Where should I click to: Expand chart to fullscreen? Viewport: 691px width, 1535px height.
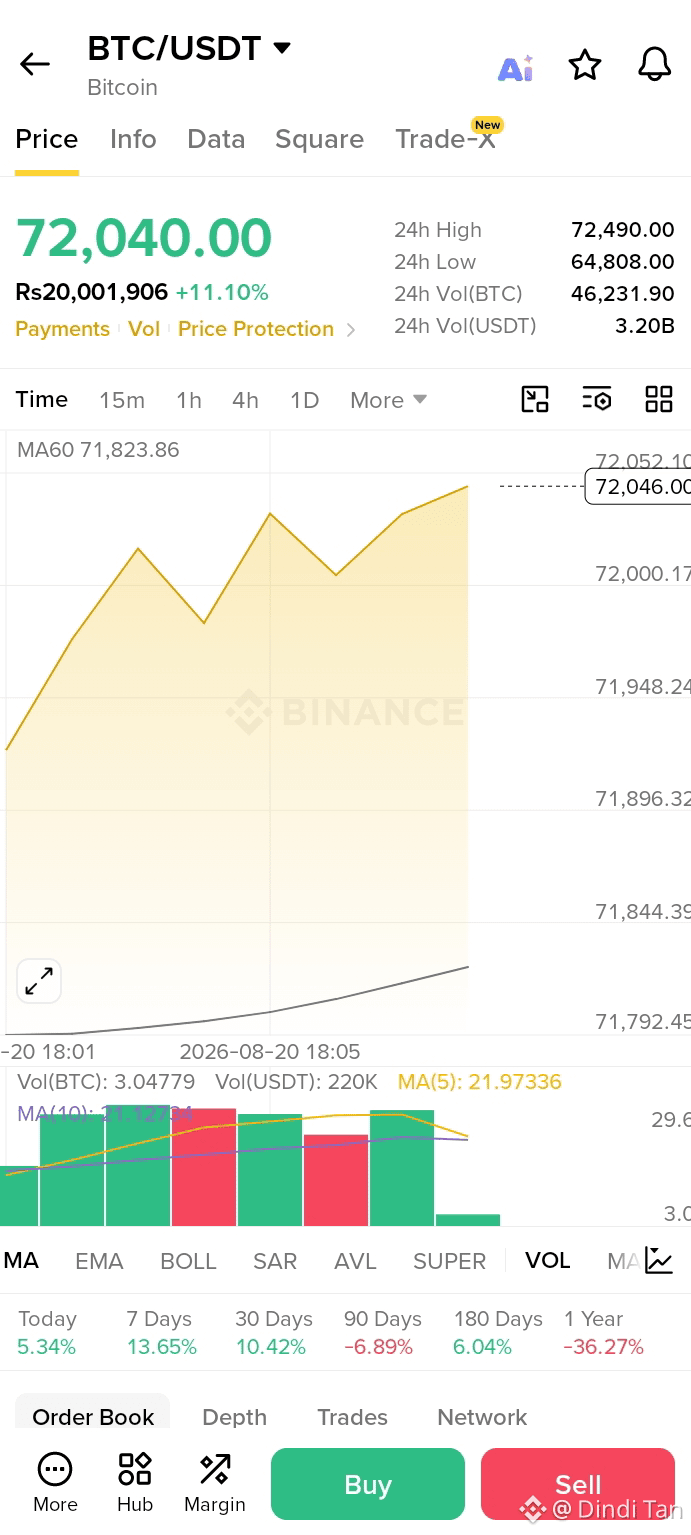point(39,981)
